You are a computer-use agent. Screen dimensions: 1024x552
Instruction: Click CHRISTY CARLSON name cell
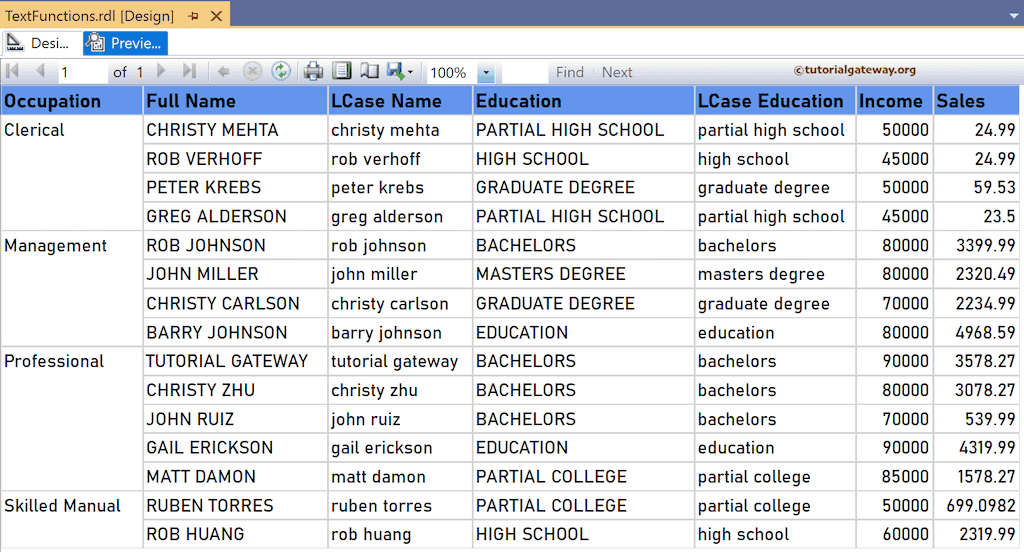click(x=235, y=303)
